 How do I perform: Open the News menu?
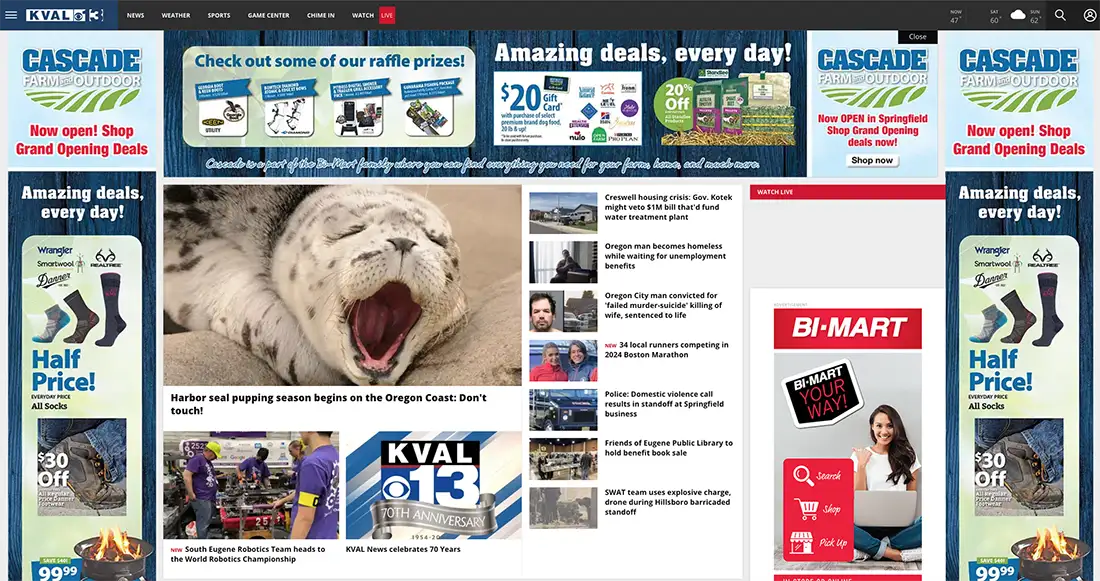tap(135, 15)
